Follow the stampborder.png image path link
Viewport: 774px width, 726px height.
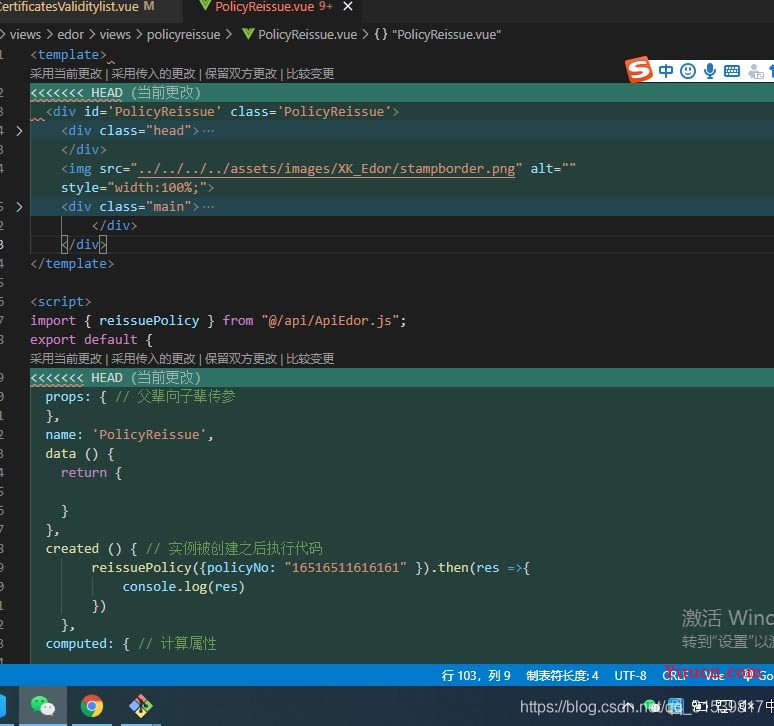click(x=326, y=169)
